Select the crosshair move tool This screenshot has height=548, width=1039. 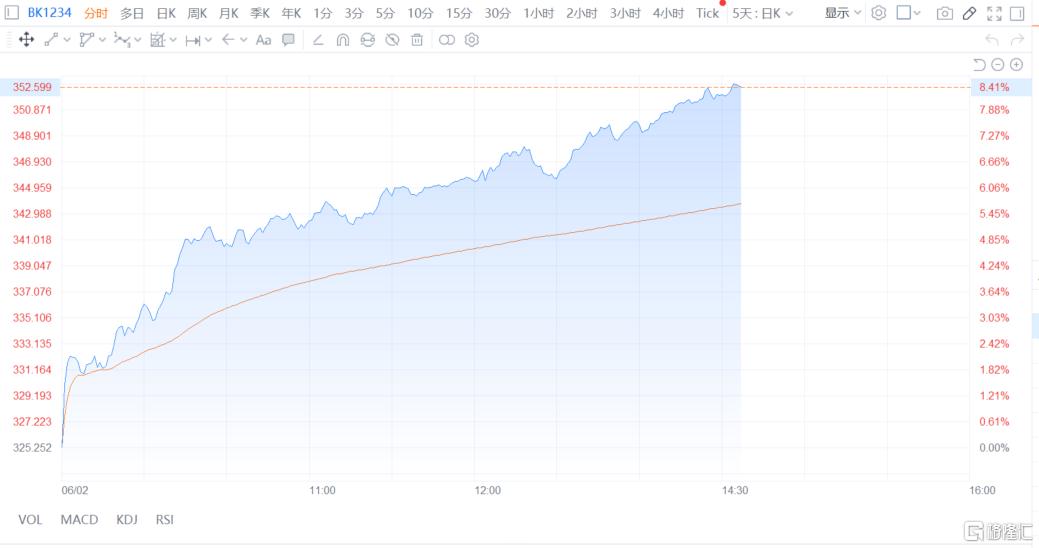click(x=27, y=40)
